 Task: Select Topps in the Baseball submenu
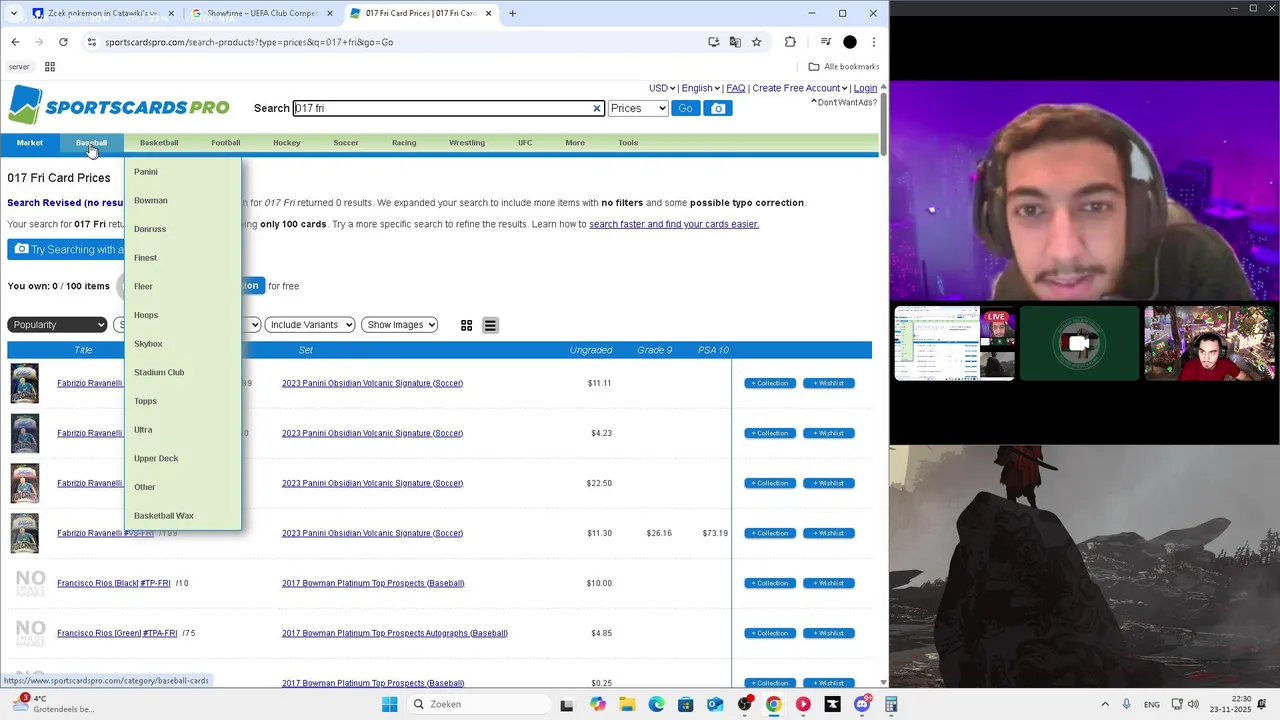pos(145,401)
